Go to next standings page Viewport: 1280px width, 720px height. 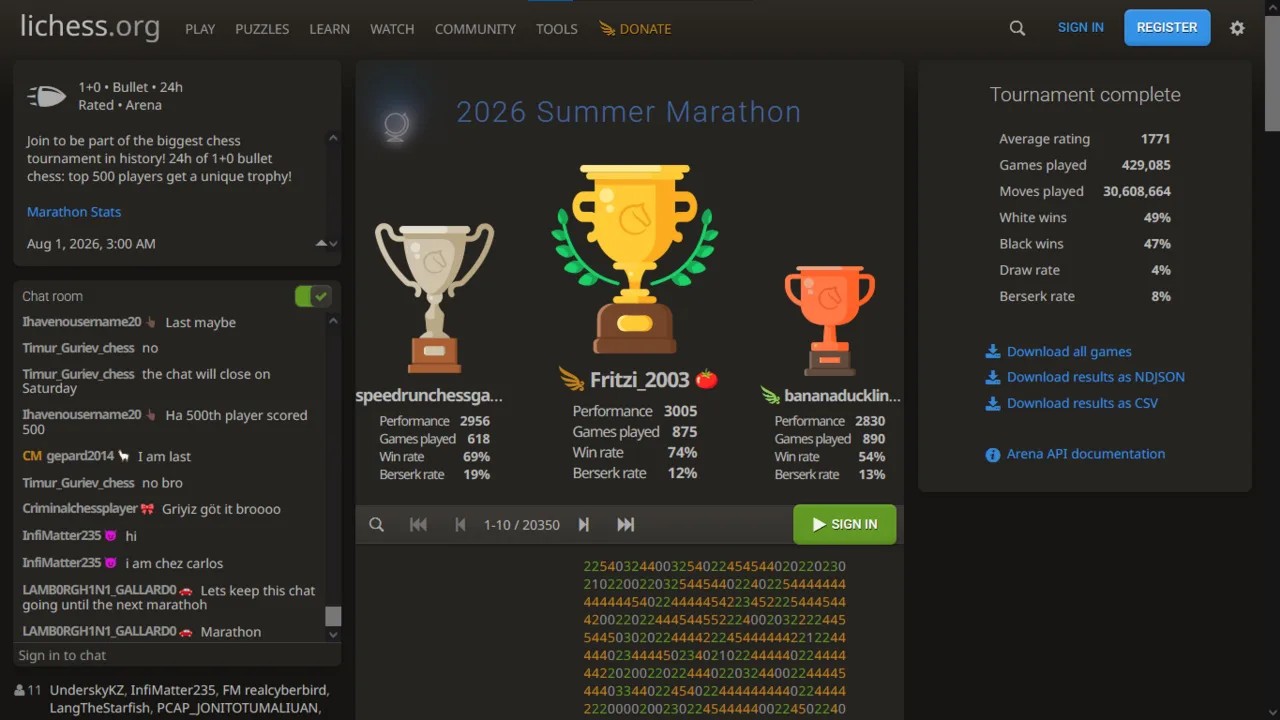pos(584,524)
